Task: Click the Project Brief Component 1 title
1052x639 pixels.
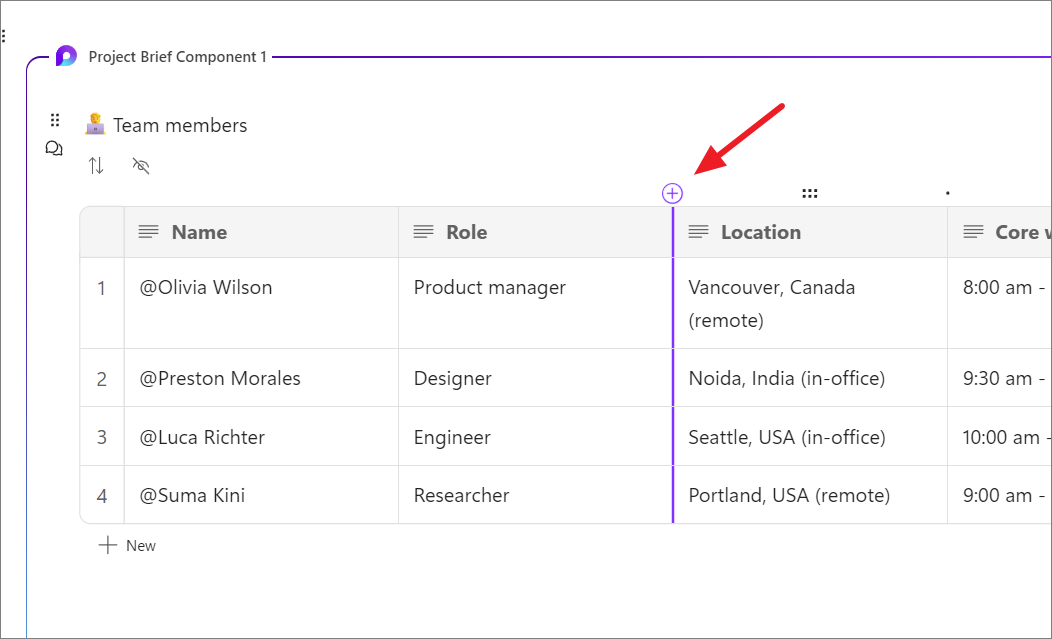Action: pos(178,57)
